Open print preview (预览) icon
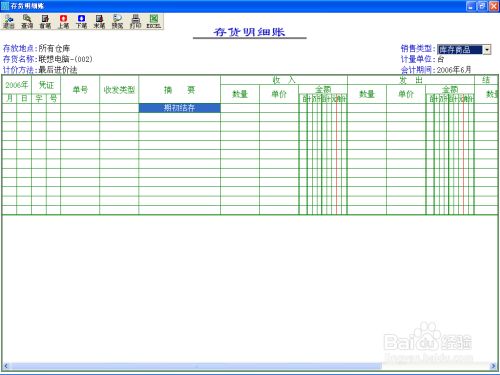Image resolution: width=500 pixels, height=375 pixels. pos(117,21)
